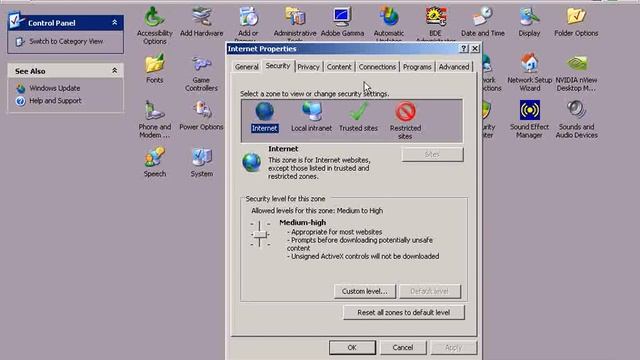Open Sounds and Audio Devices icon
640x360 pixels.
click(x=576, y=120)
